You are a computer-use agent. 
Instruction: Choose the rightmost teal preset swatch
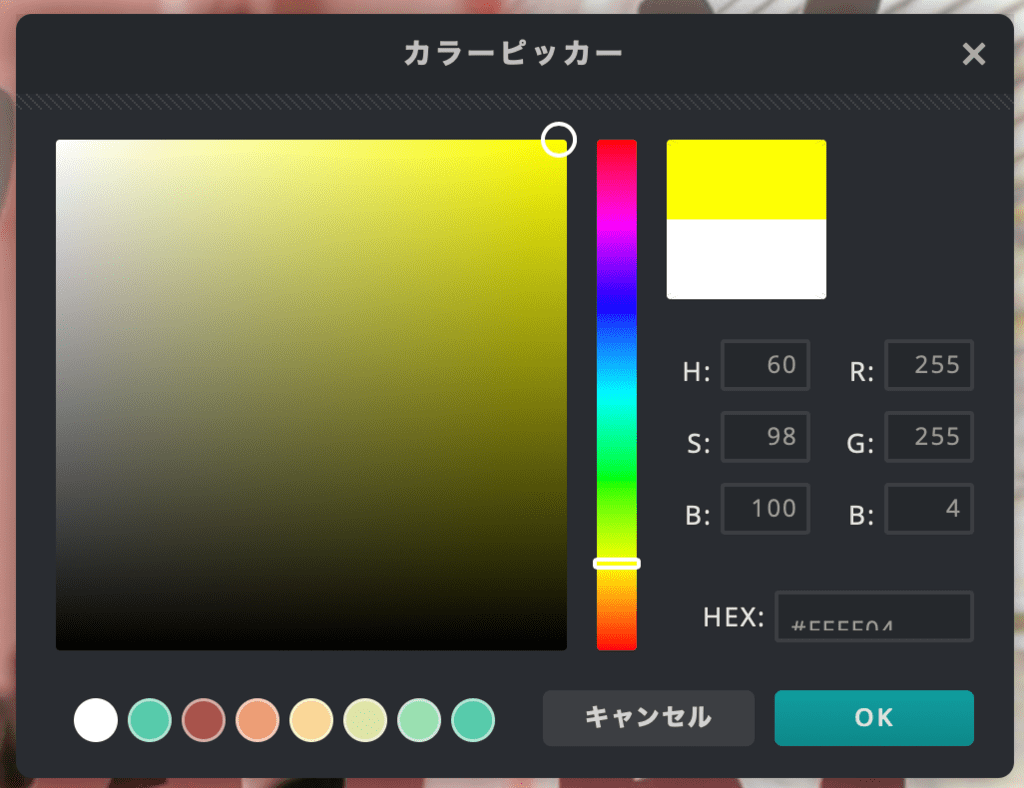(x=472, y=719)
